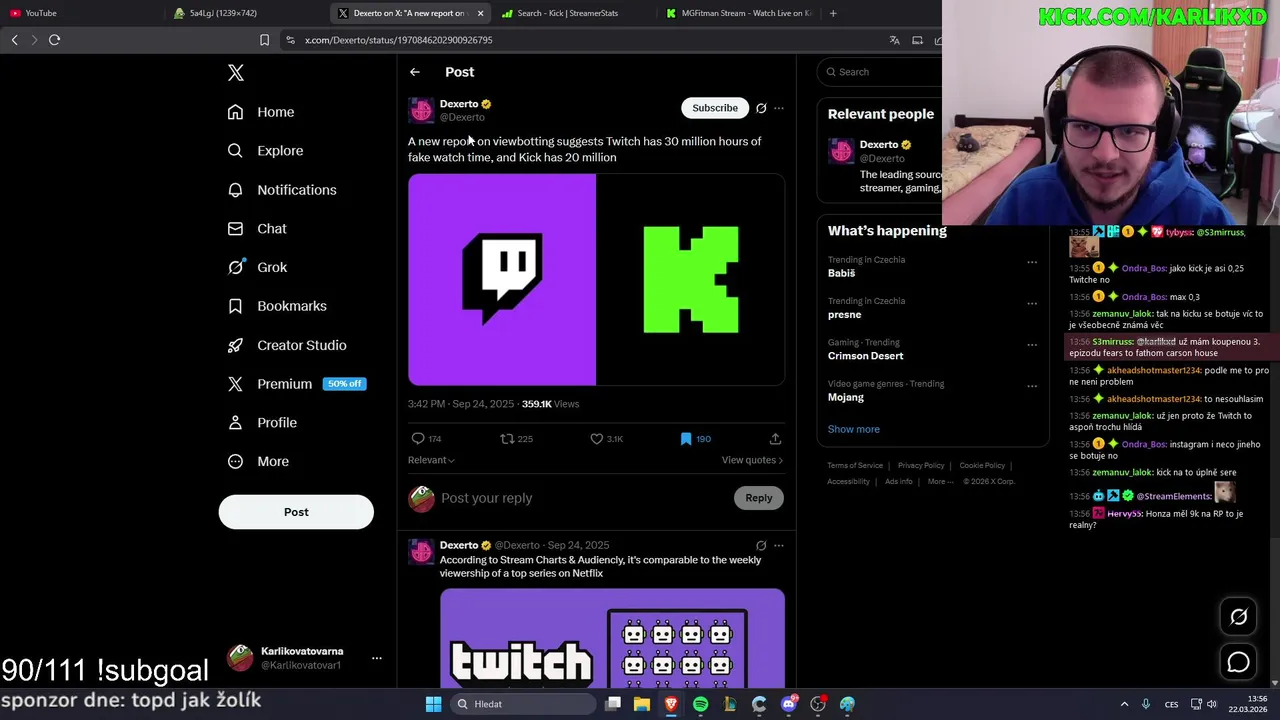Open Discord from the taskbar

point(789,704)
